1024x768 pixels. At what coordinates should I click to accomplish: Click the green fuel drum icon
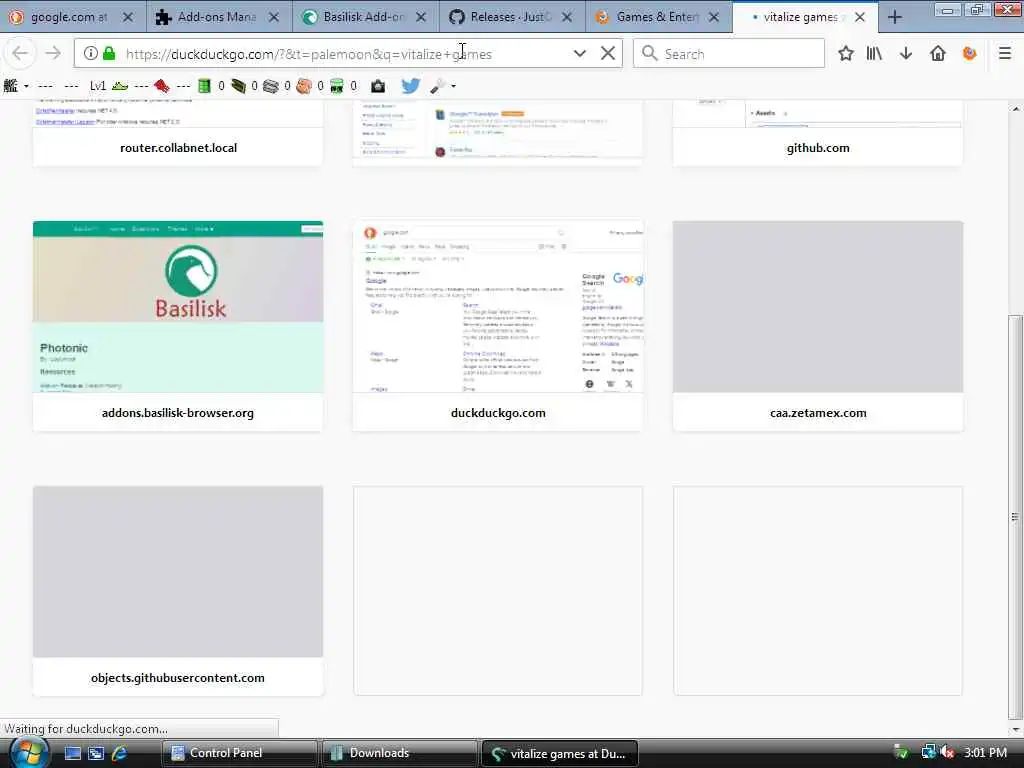point(204,86)
